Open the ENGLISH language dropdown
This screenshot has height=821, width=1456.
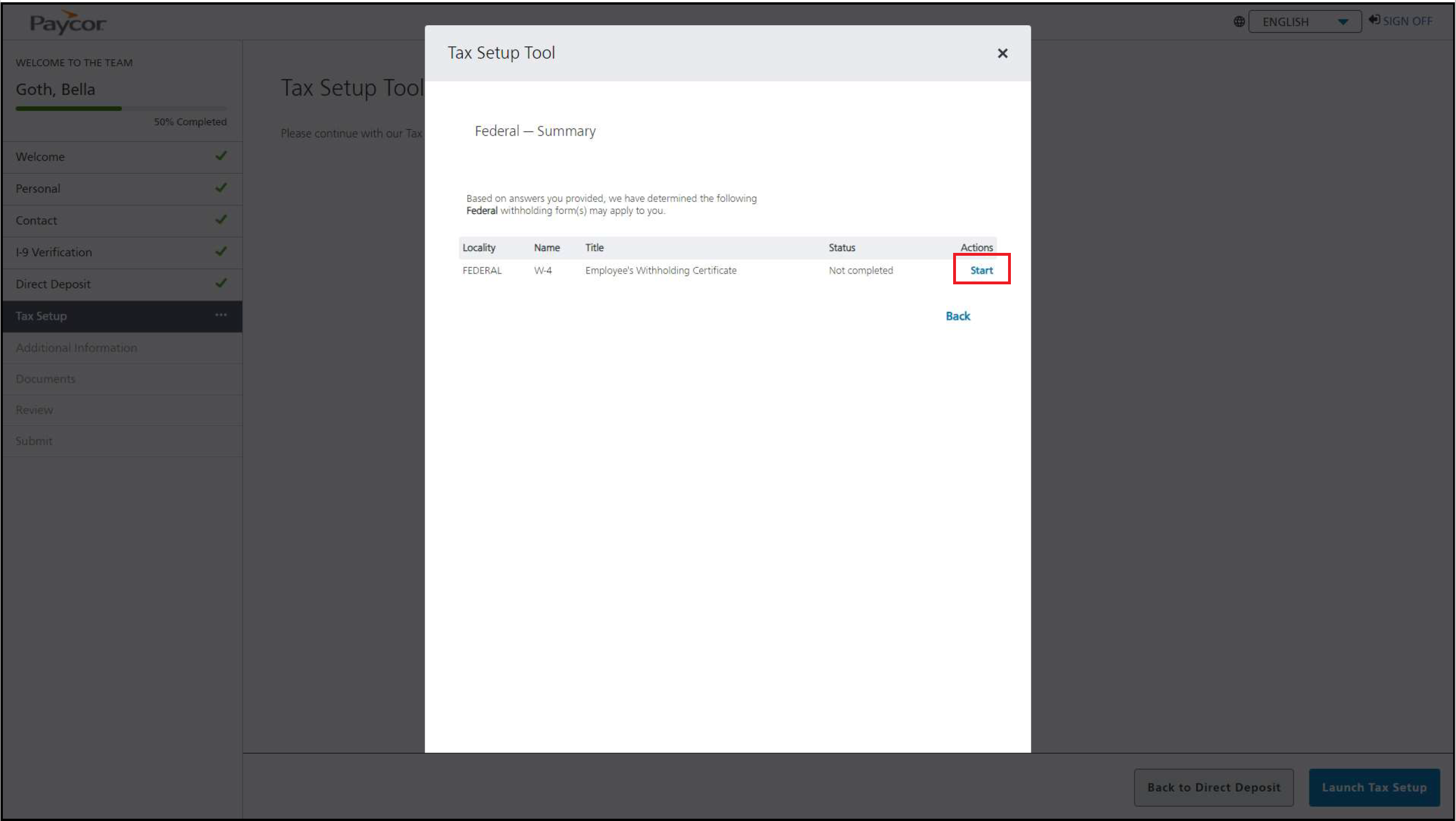click(1304, 22)
